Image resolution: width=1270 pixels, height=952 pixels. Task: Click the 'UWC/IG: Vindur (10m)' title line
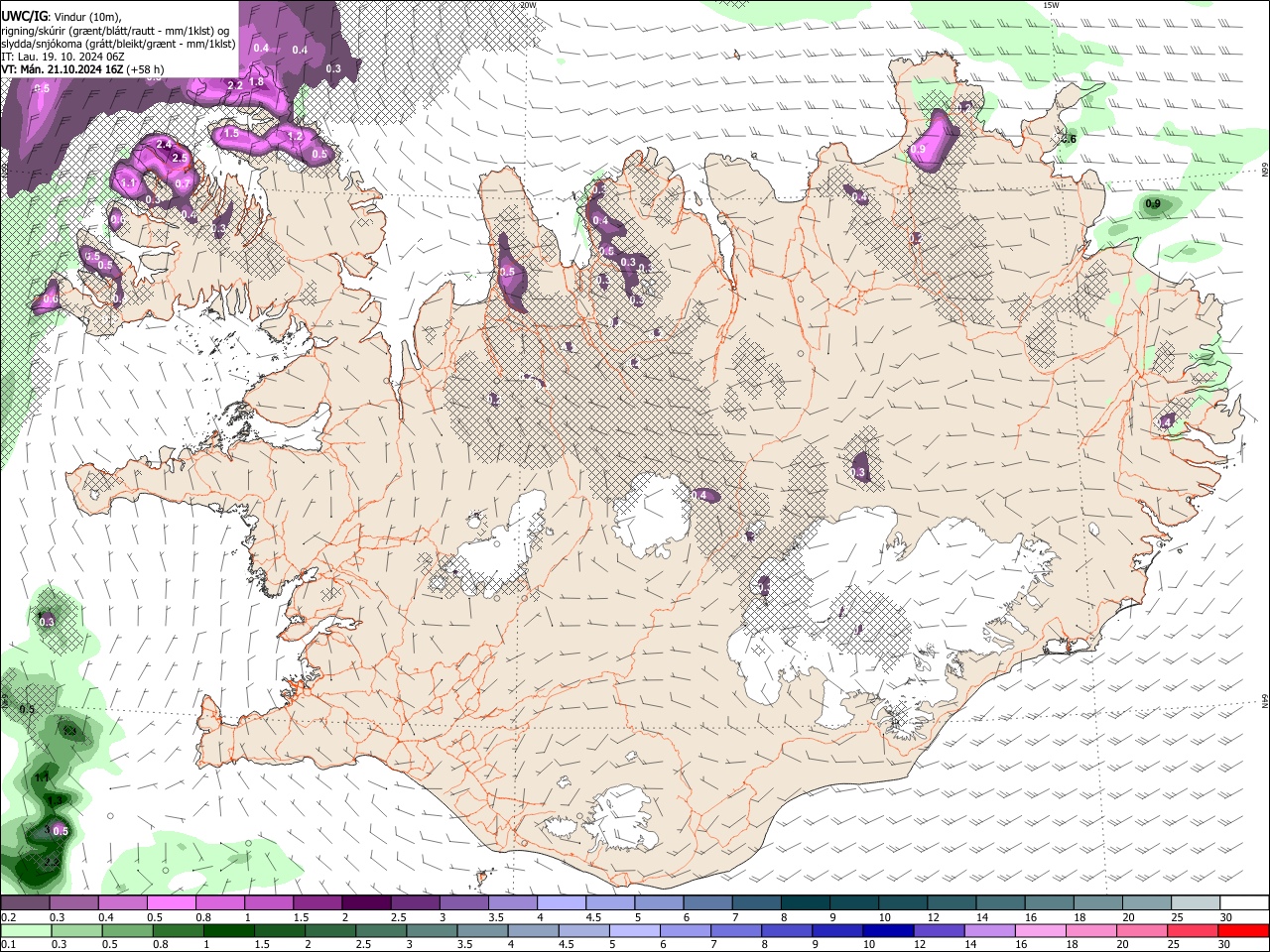pyautogui.click(x=61, y=17)
